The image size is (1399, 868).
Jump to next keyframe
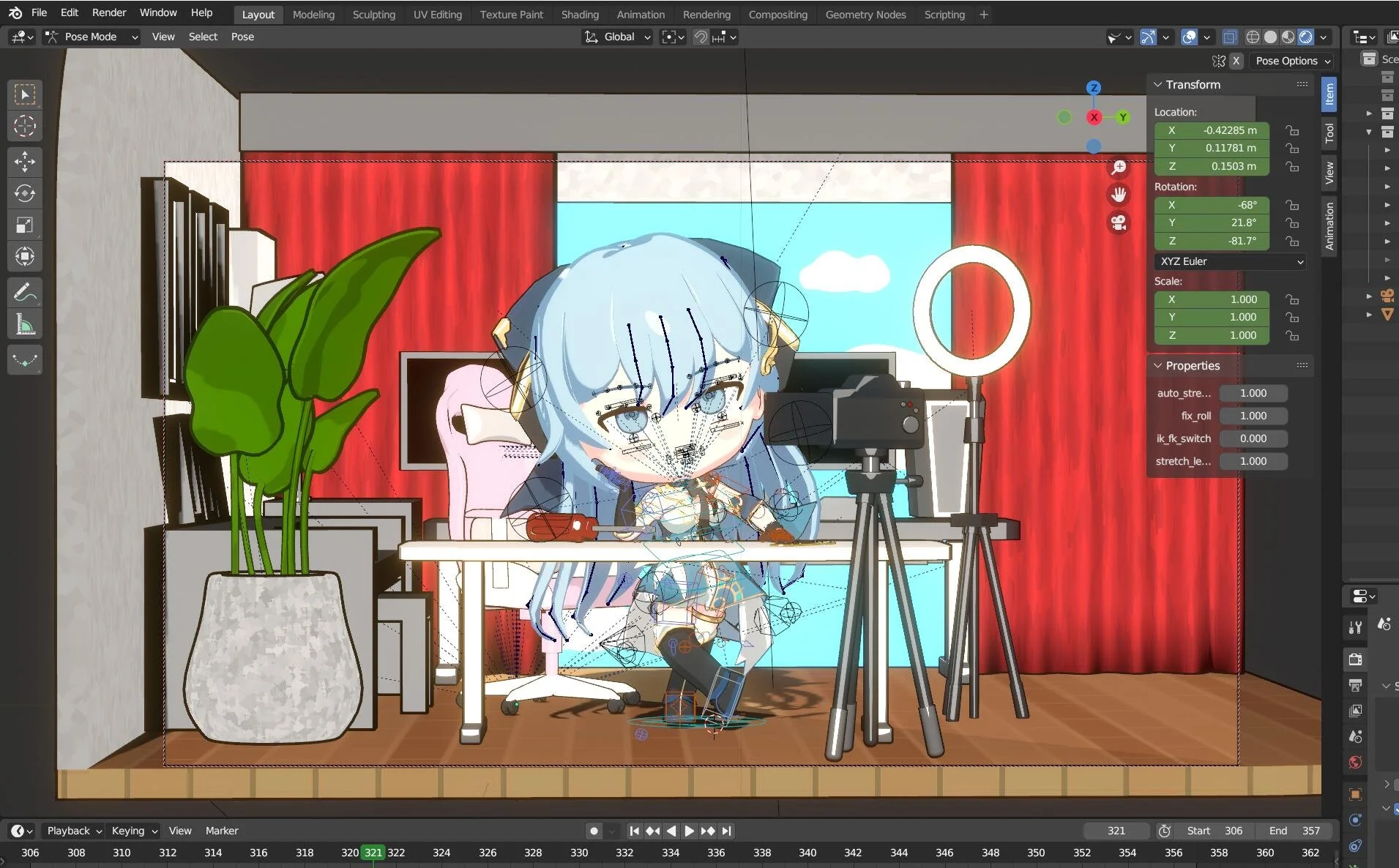pyautogui.click(x=708, y=831)
